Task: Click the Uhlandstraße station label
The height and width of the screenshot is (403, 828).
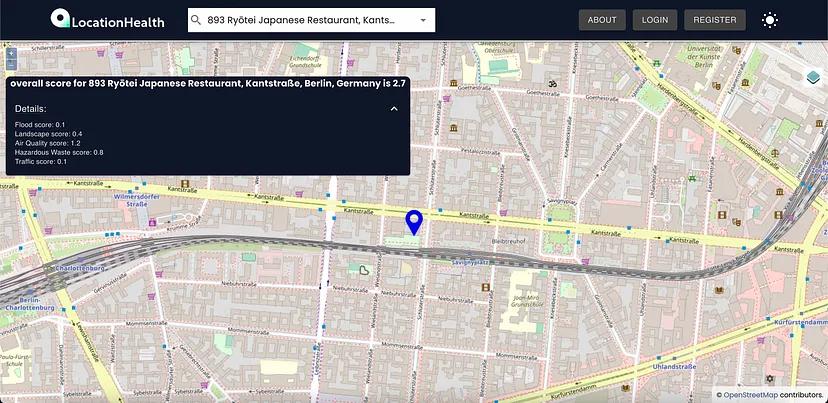Action: click(674, 366)
